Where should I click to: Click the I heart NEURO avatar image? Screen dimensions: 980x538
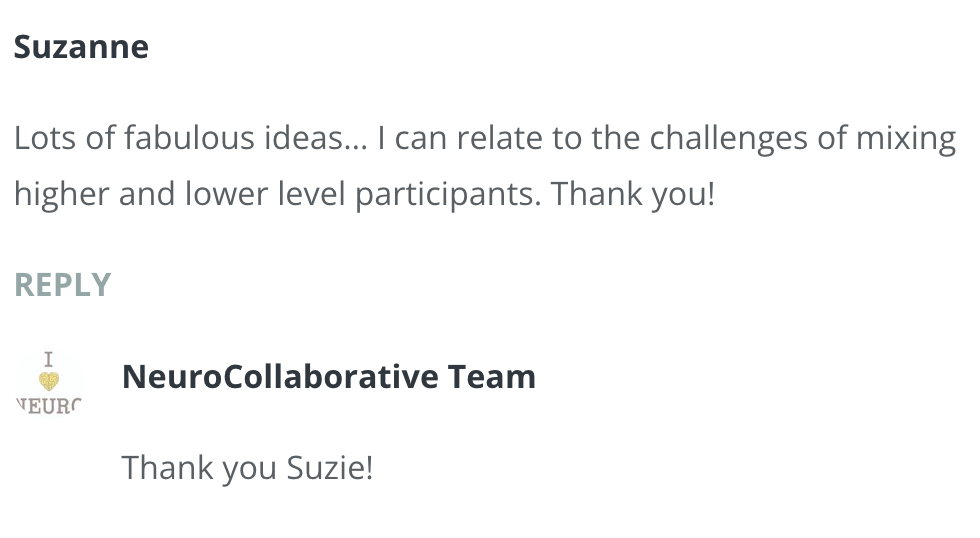point(48,381)
